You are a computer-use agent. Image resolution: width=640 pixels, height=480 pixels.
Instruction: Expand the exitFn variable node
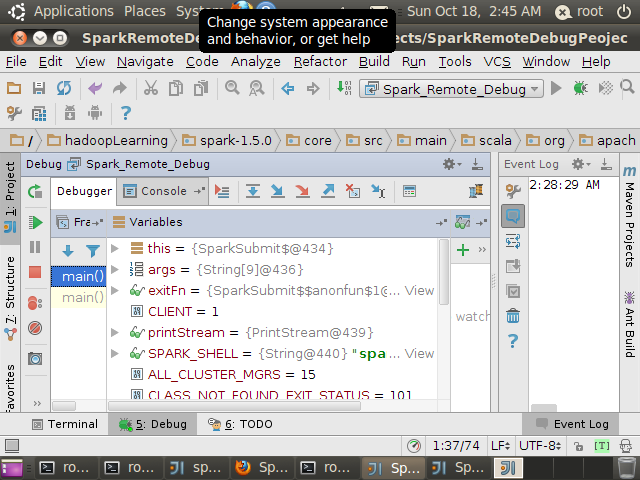pos(115,290)
